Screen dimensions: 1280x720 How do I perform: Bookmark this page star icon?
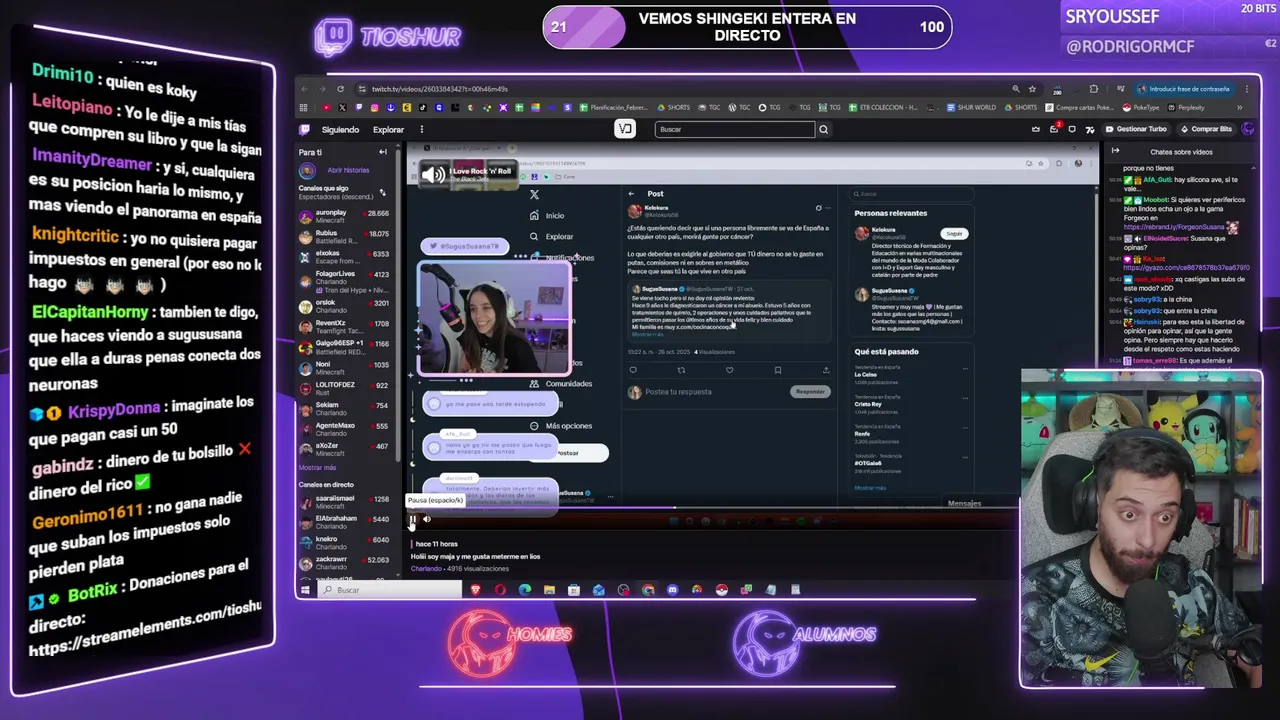click(1032, 89)
